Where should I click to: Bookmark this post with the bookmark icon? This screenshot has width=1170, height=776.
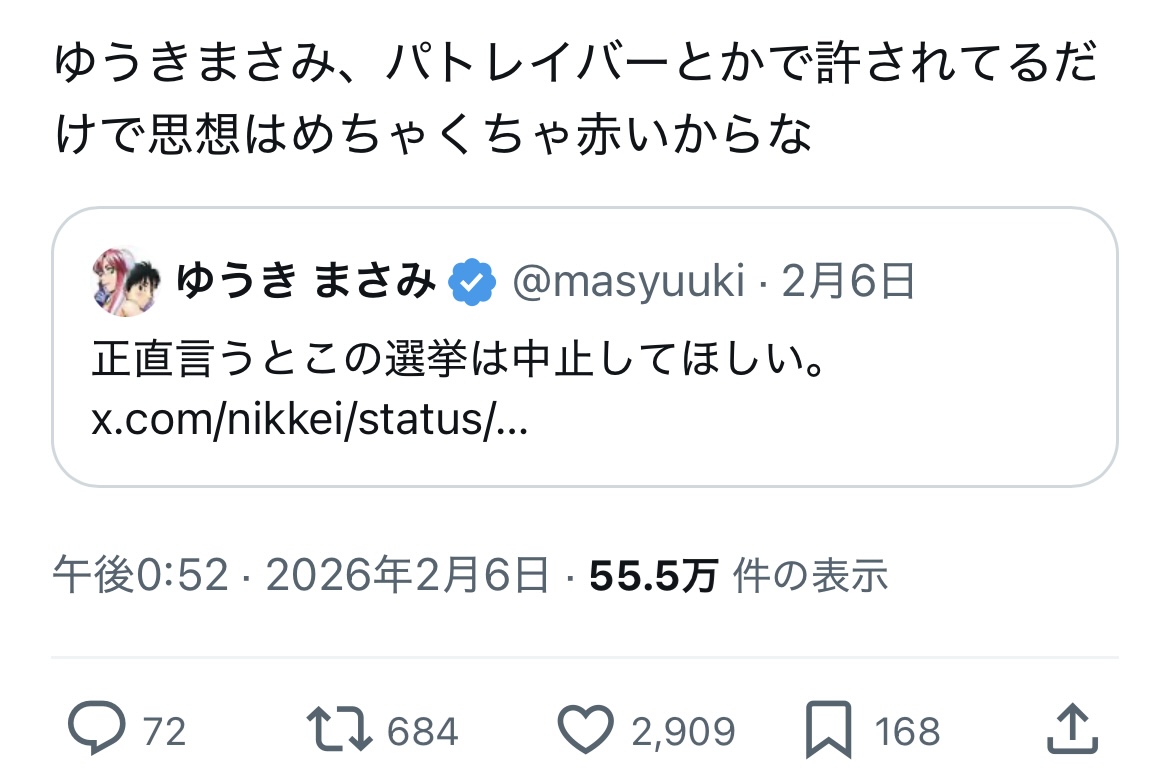829,730
